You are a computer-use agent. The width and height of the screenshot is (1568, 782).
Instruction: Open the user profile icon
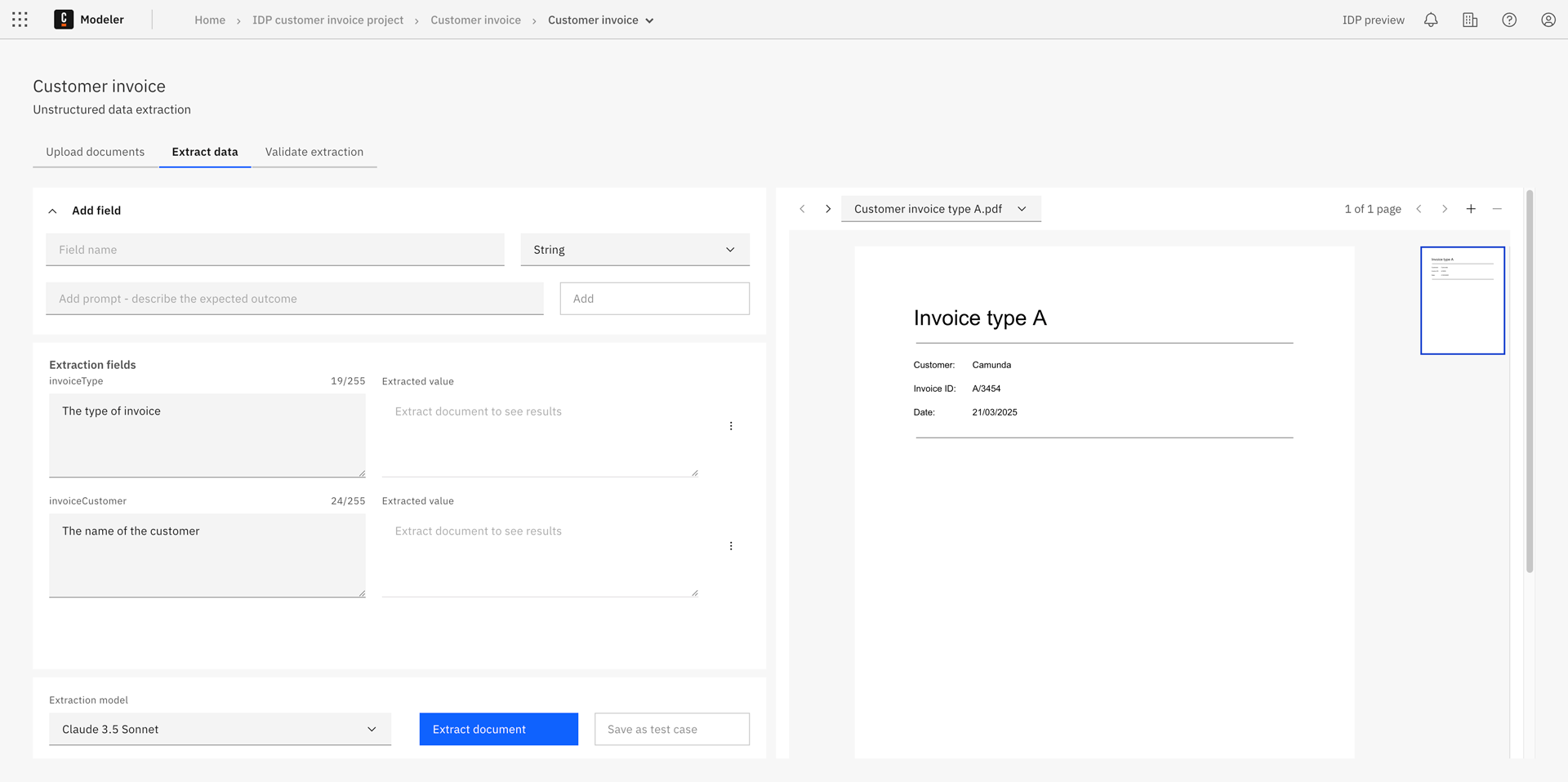pyautogui.click(x=1548, y=19)
